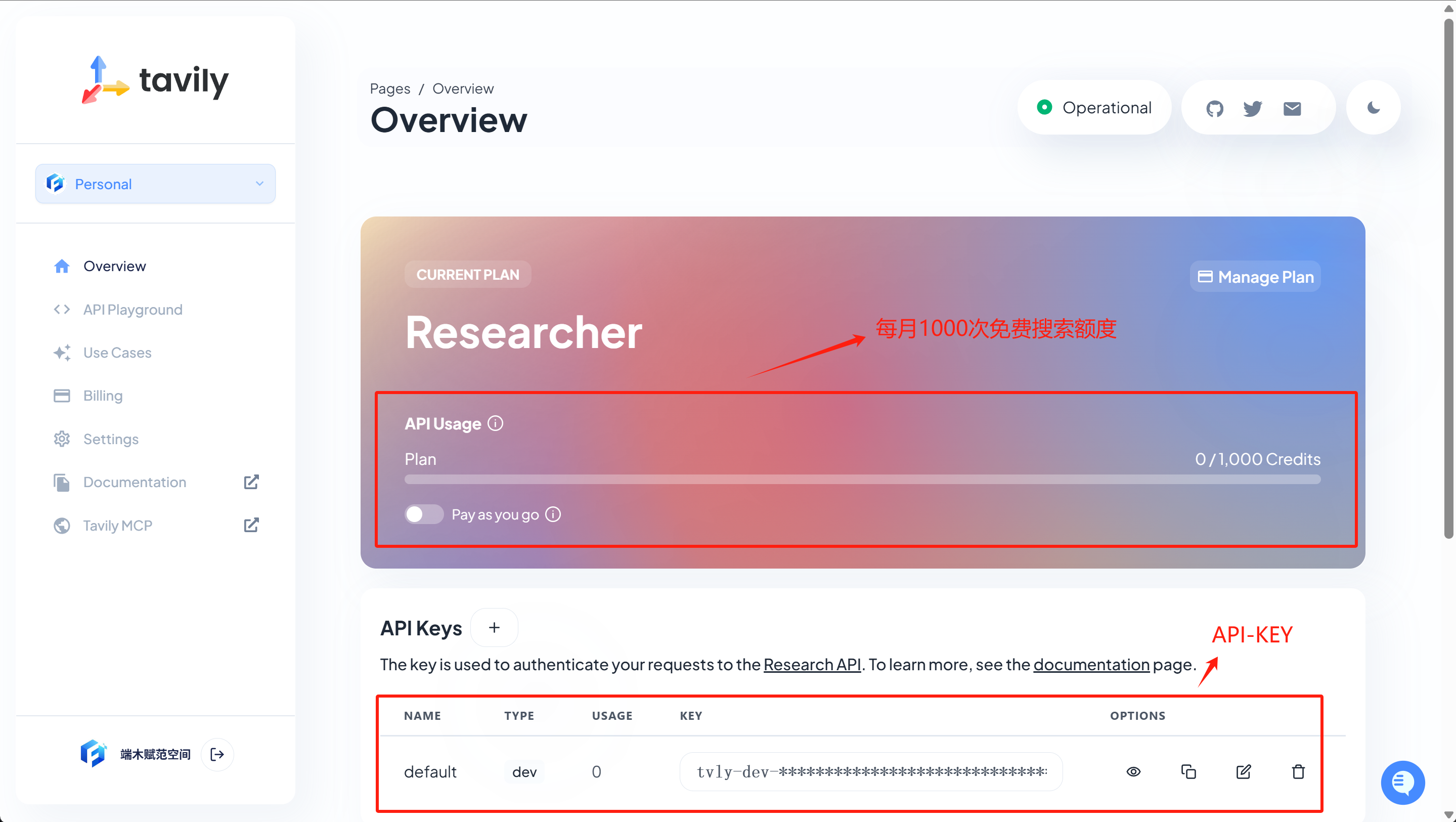Open Settings page
This screenshot has height=822, width=1456.
110,439
